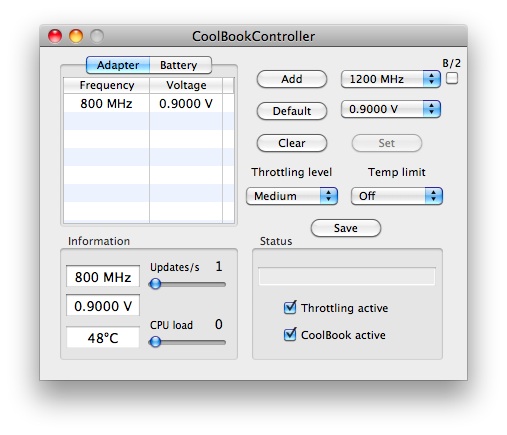The width and height of the screenshot is (507, 435).
Task: Select the 800 MHz table row
Action: 149,103
